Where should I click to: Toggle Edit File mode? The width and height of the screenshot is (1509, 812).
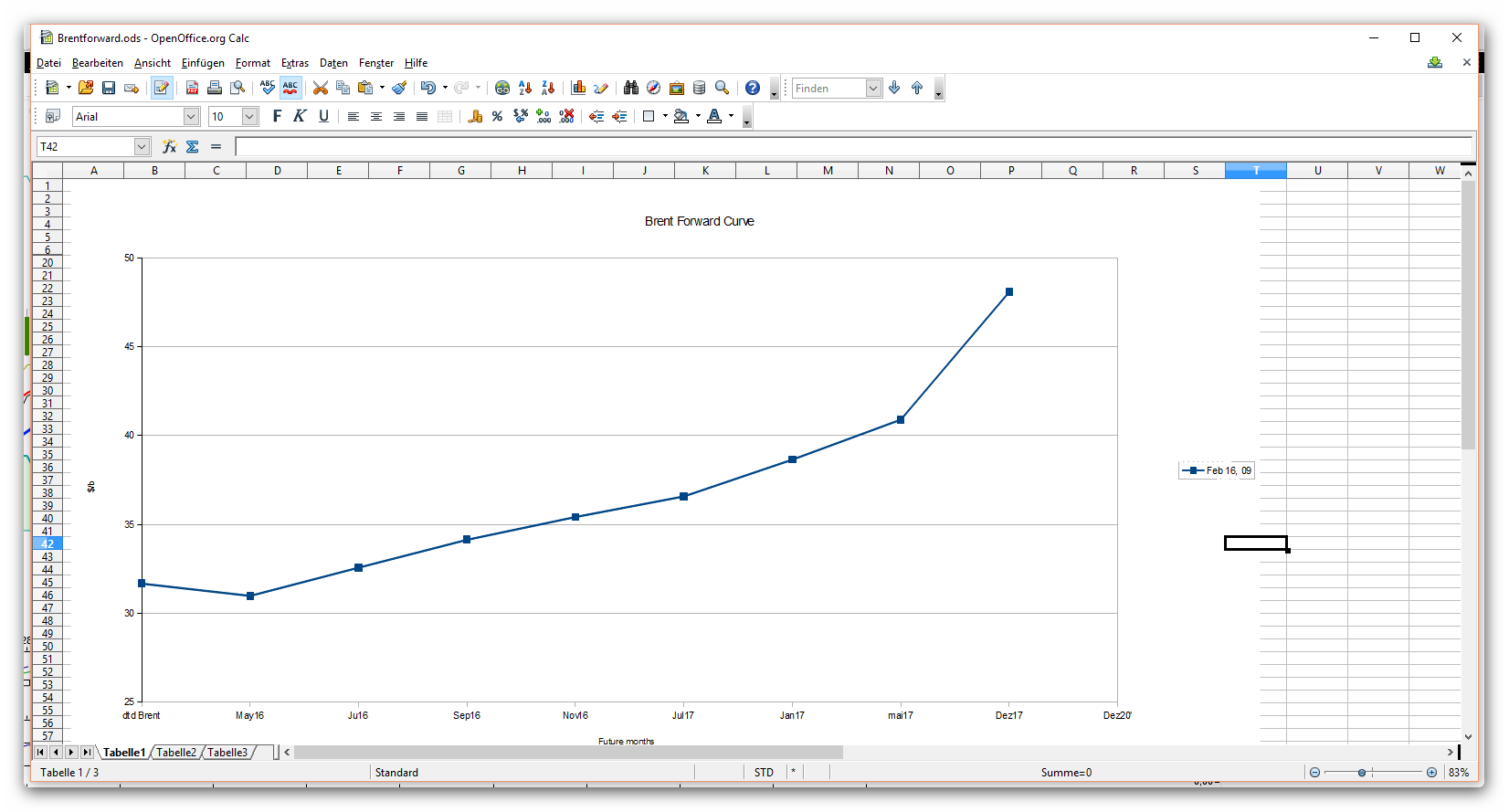(x=162, y=88)
